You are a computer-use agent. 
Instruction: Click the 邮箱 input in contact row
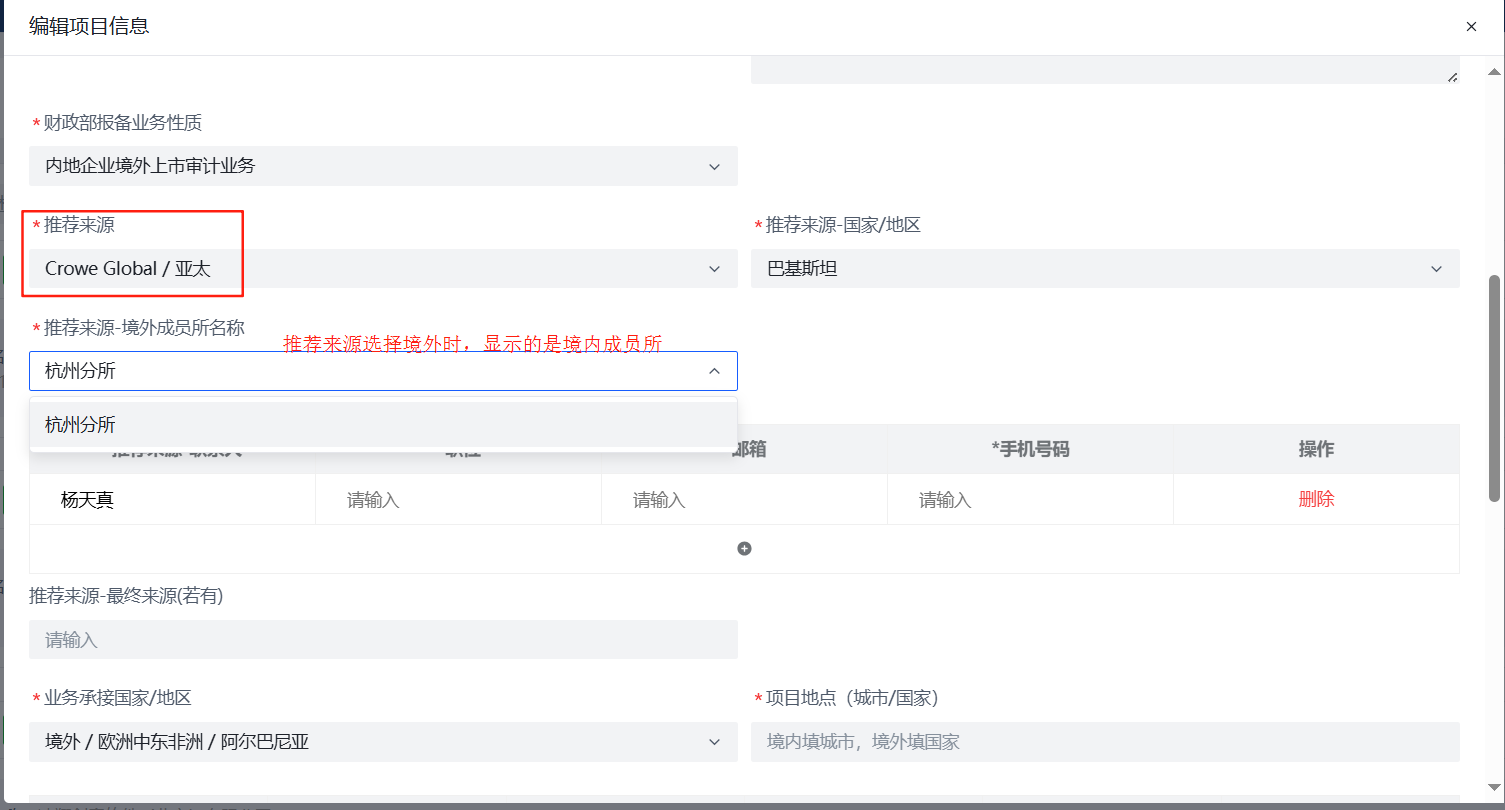point(743,500)
